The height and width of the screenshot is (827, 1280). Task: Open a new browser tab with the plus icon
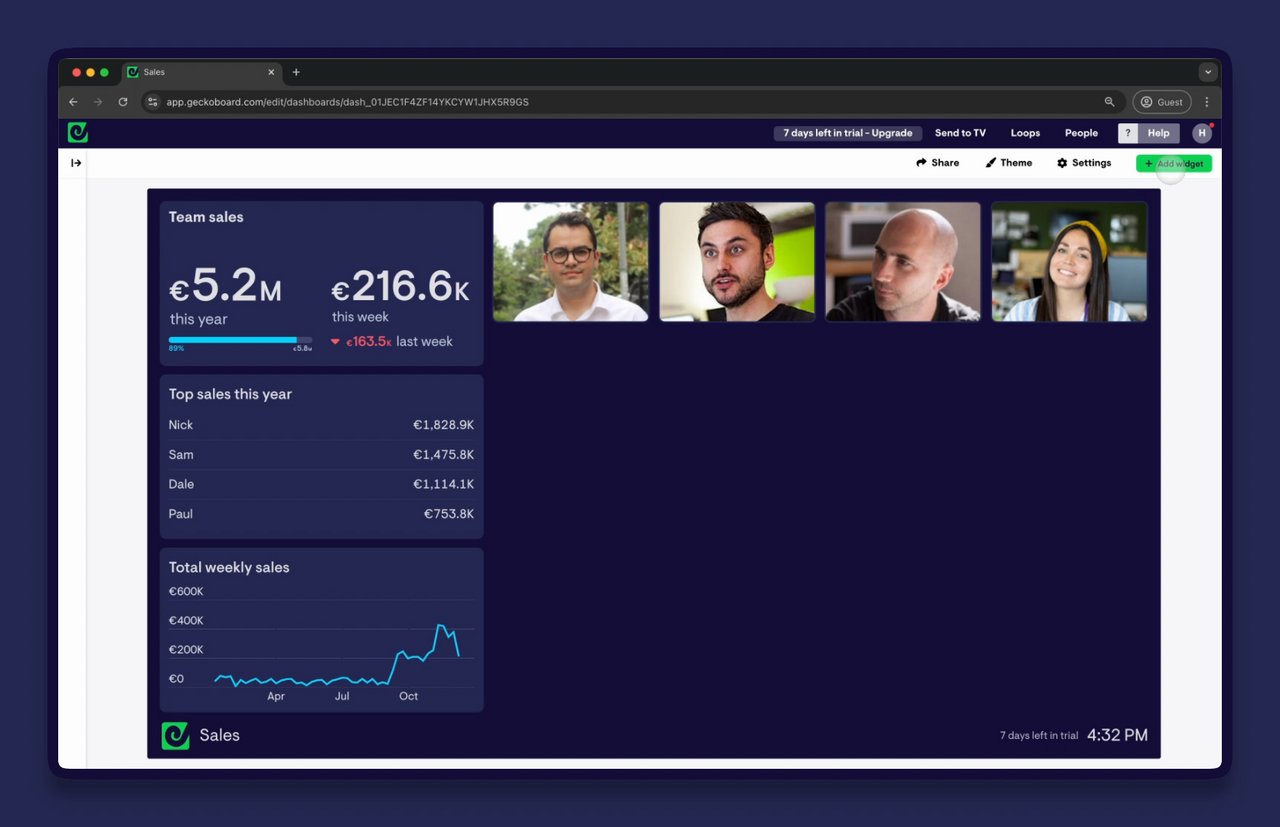296,72
